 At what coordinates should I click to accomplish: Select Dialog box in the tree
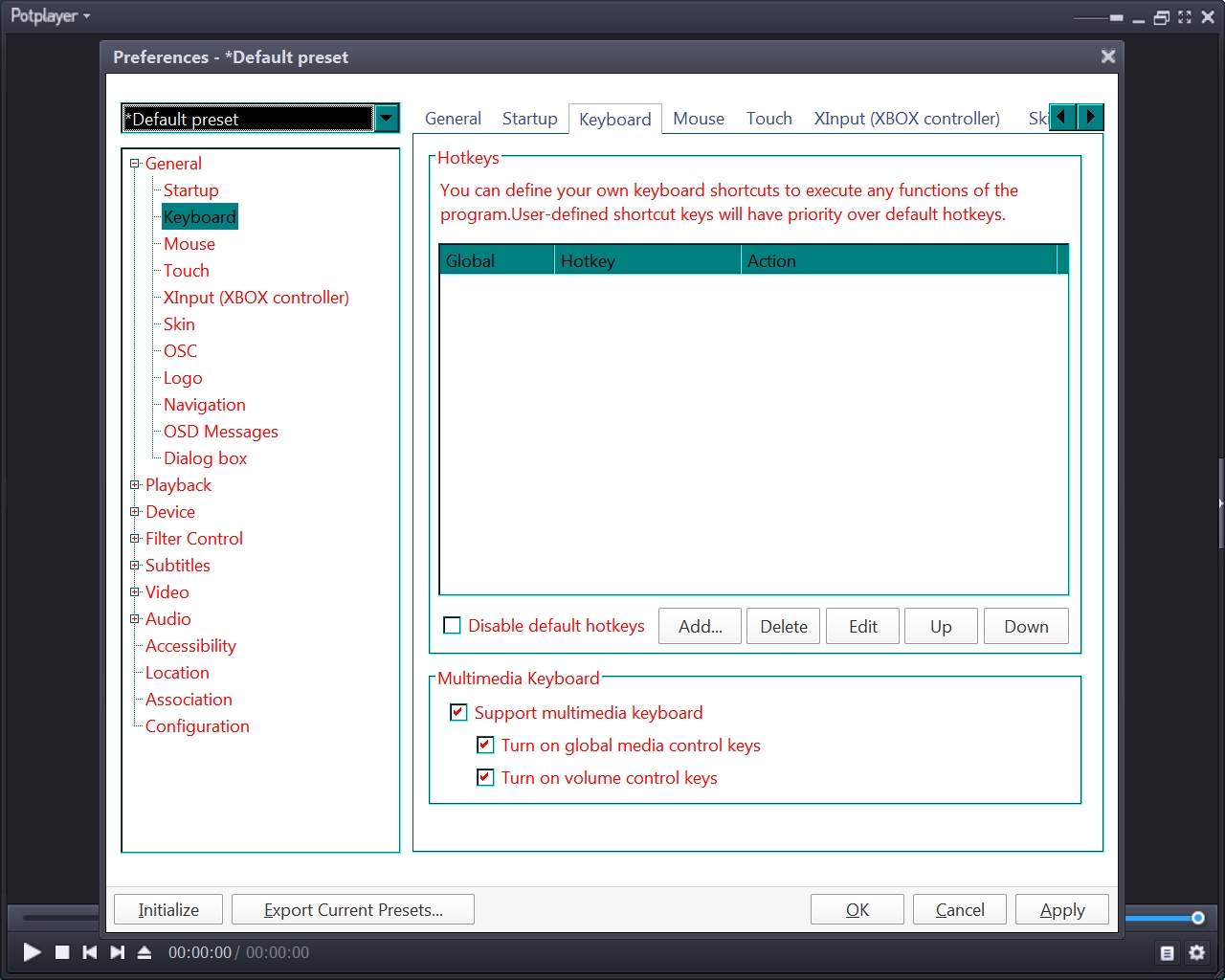(x=205, y=458)
